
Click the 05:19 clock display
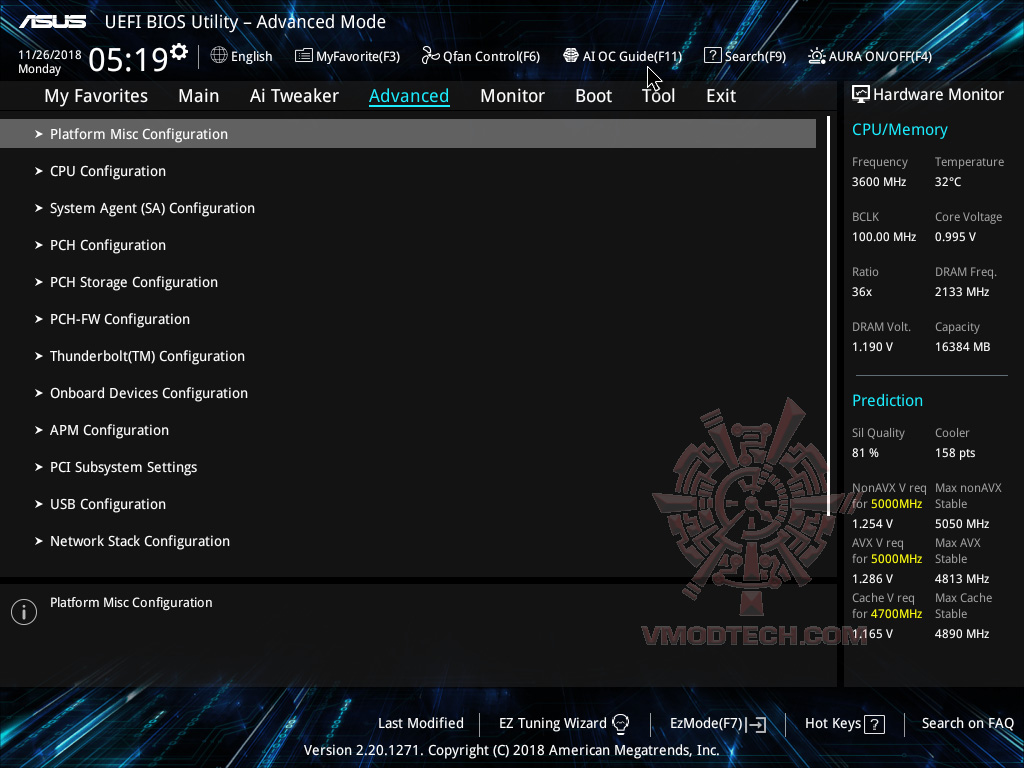(x=129, y=59)
